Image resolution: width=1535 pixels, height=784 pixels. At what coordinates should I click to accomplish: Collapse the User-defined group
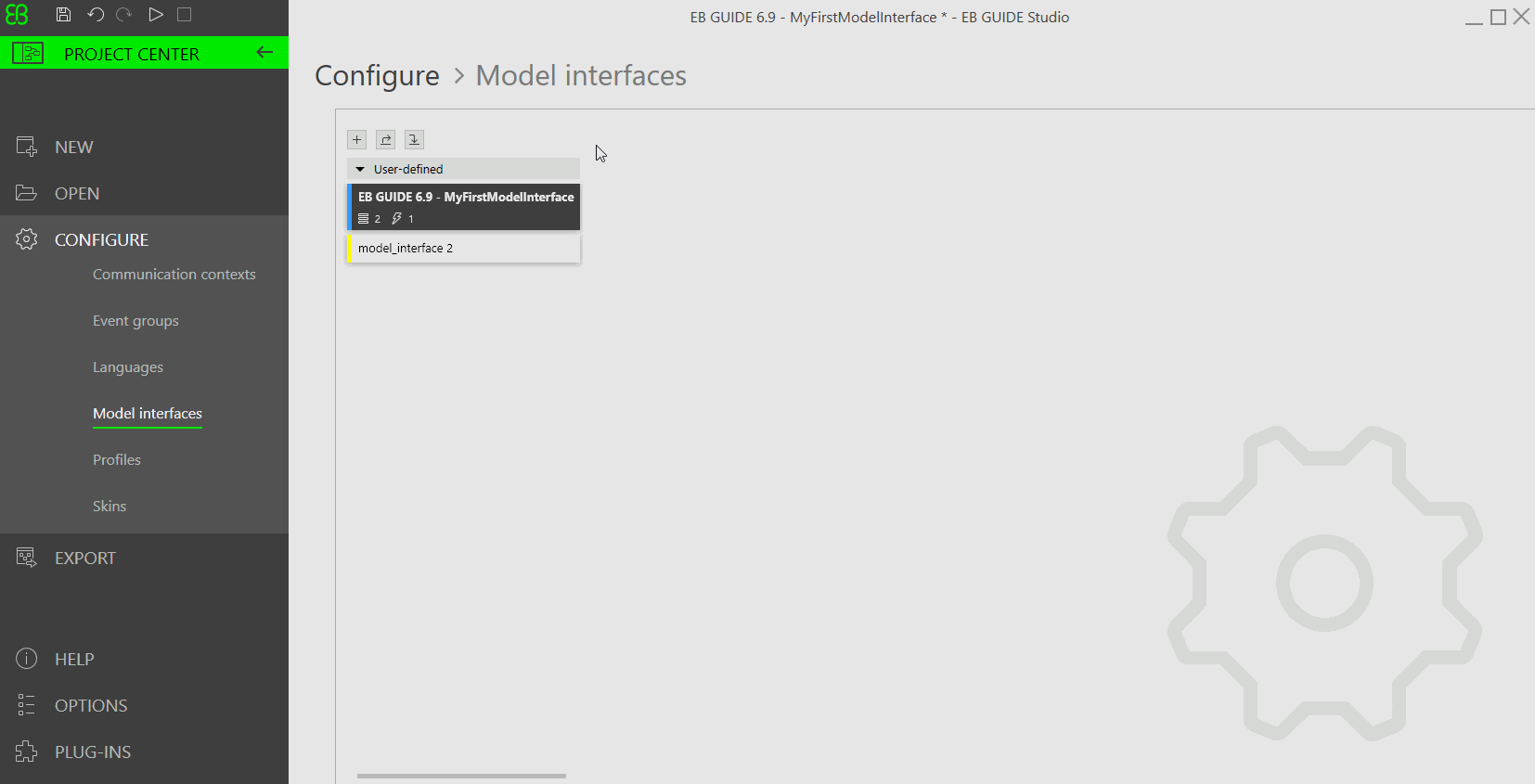360,170
